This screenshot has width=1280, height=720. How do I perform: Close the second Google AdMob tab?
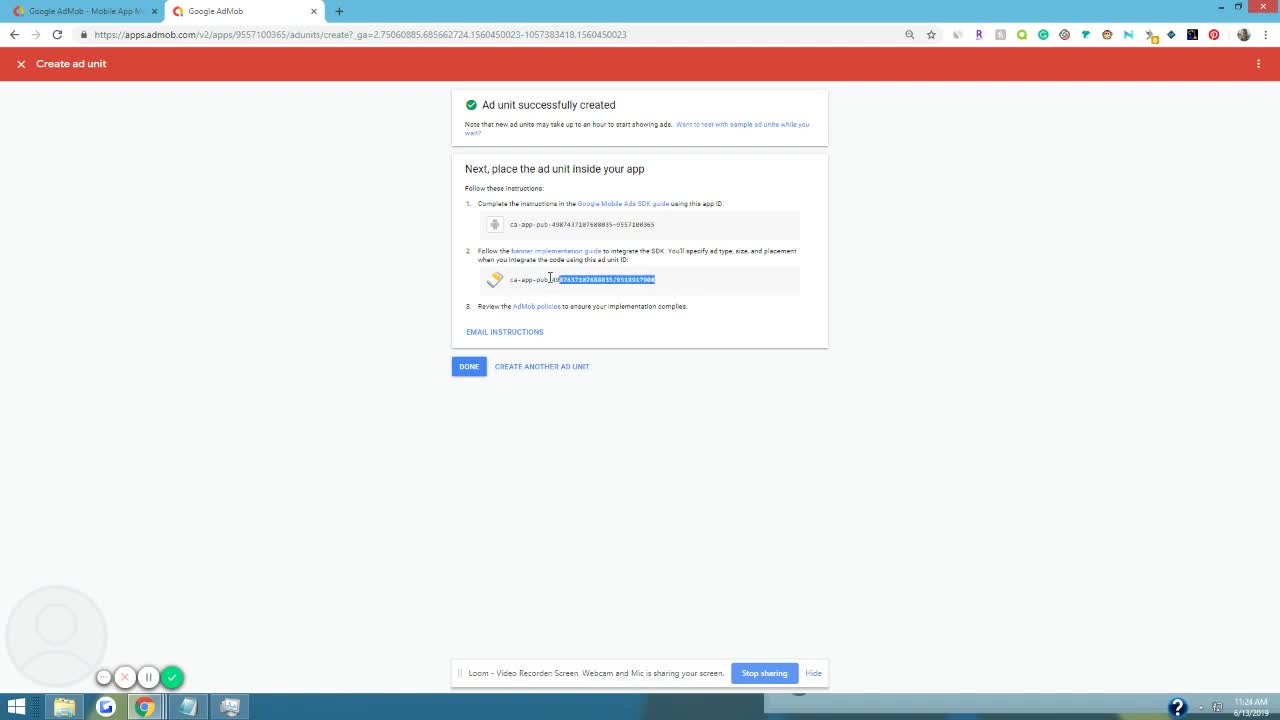point(314,11)
